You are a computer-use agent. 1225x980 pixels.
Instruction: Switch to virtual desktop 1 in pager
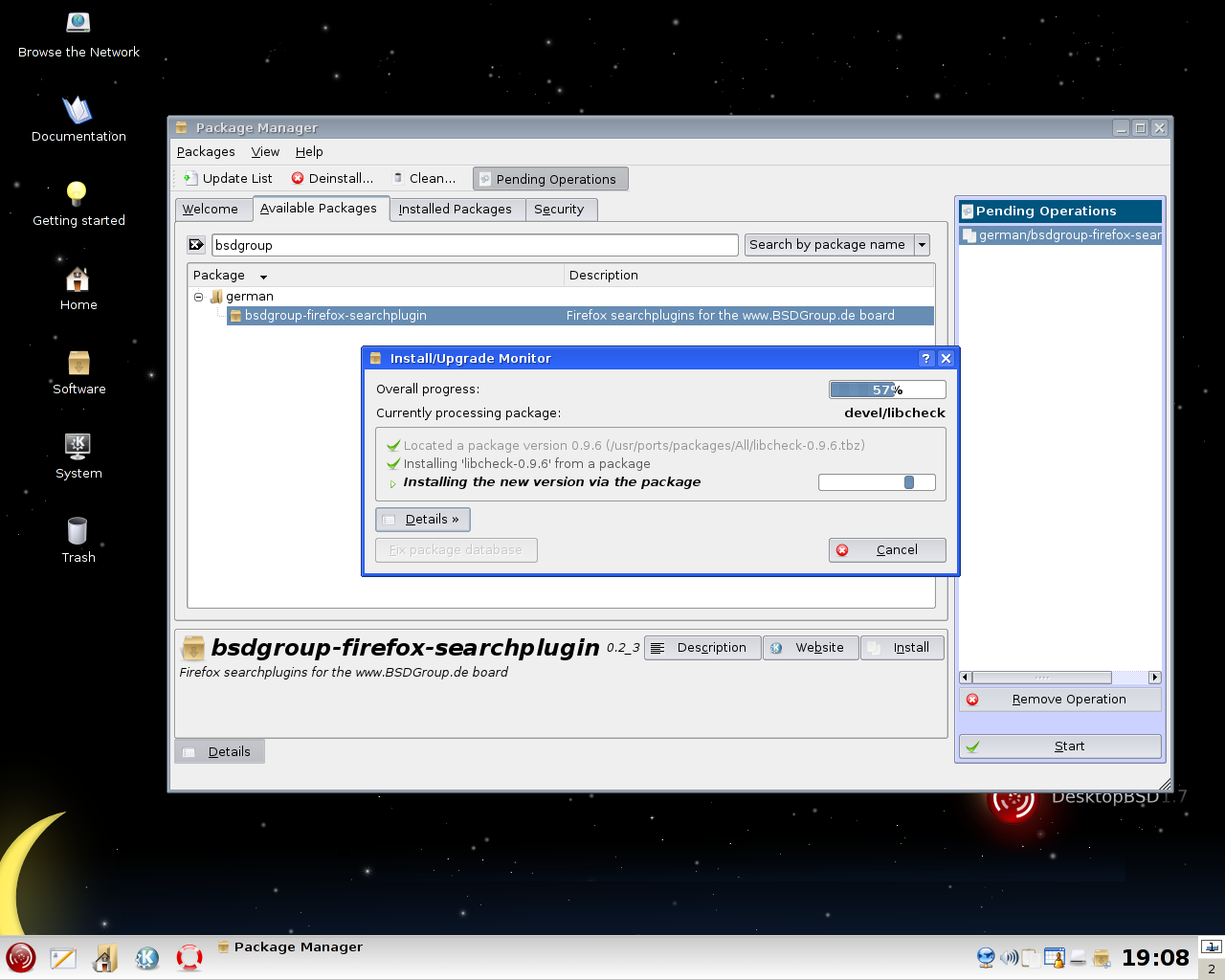tap(1212, 947)
